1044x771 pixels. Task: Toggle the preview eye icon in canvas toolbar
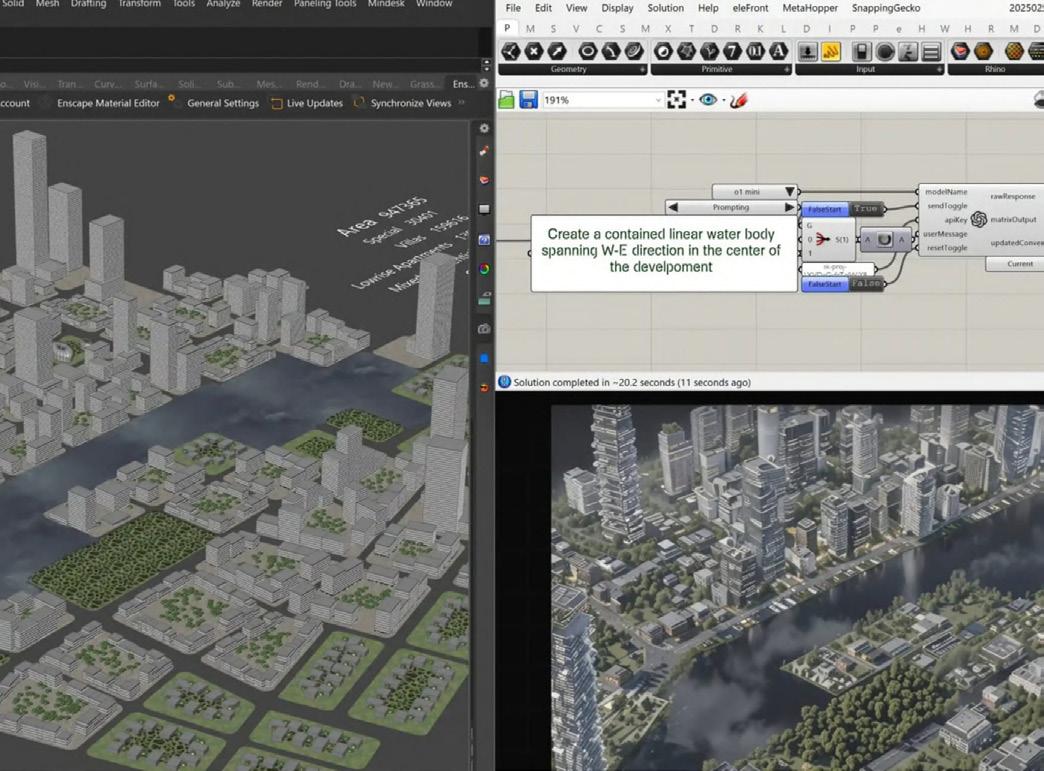708,100
